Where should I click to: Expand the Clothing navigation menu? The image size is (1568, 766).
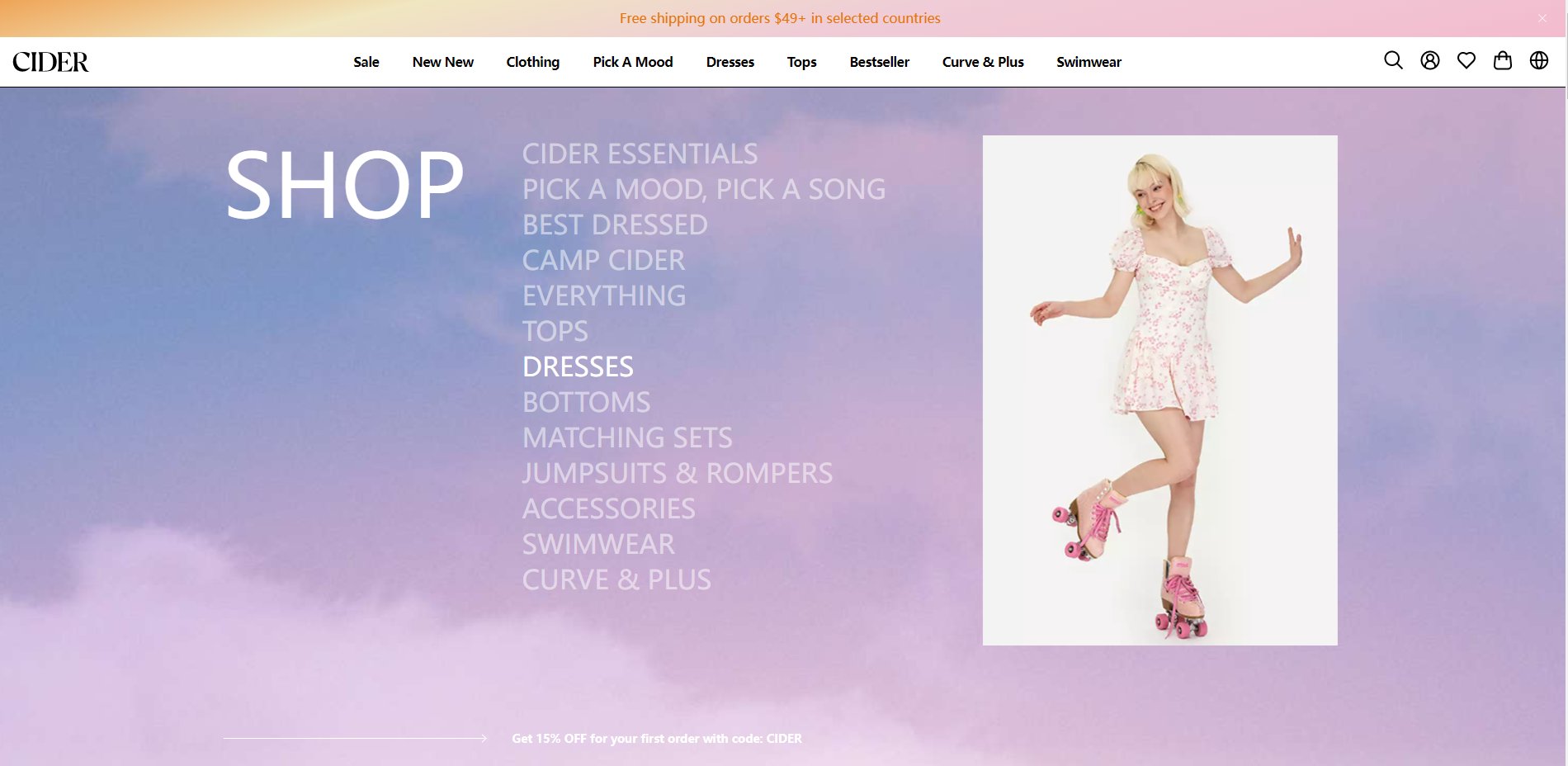[532, 62]
